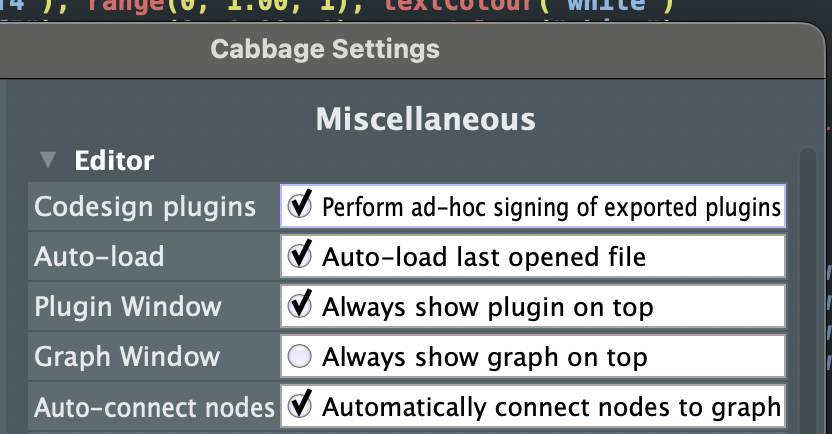Click the Graph Window property label

126,356
